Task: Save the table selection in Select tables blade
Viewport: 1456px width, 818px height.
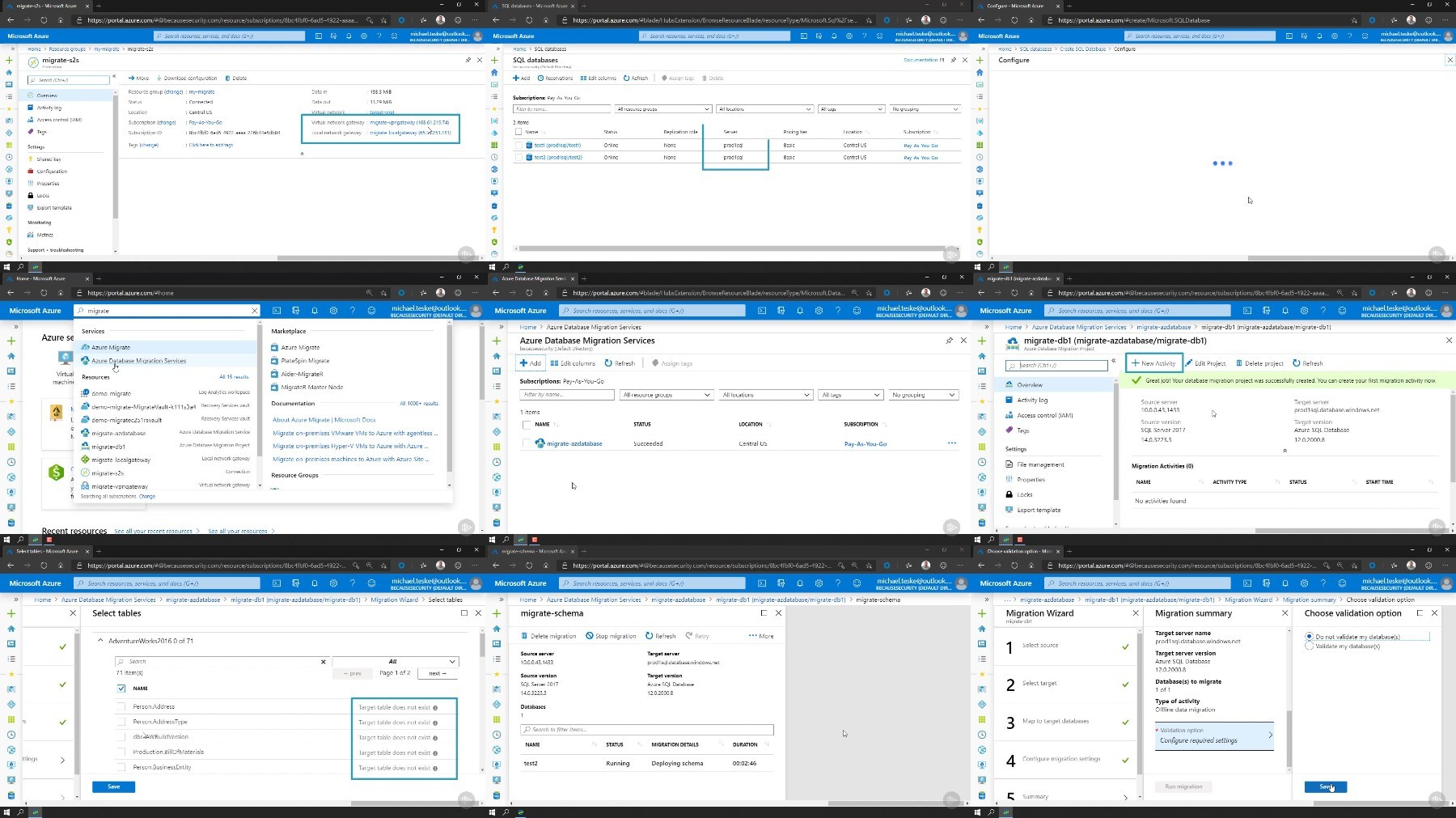Action: [113, 786]
